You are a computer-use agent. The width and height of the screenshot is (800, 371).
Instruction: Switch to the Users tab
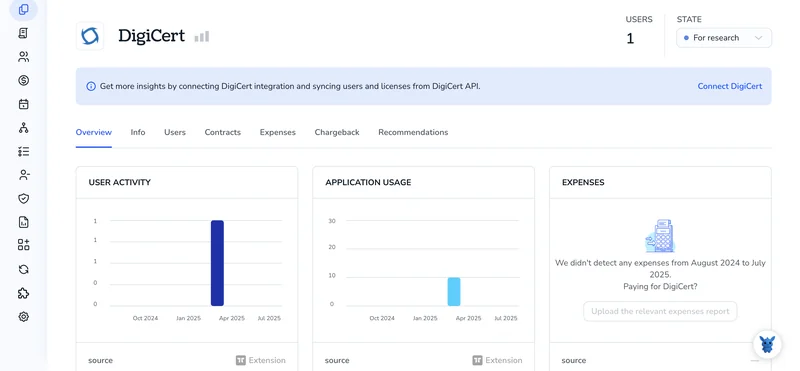175,132
